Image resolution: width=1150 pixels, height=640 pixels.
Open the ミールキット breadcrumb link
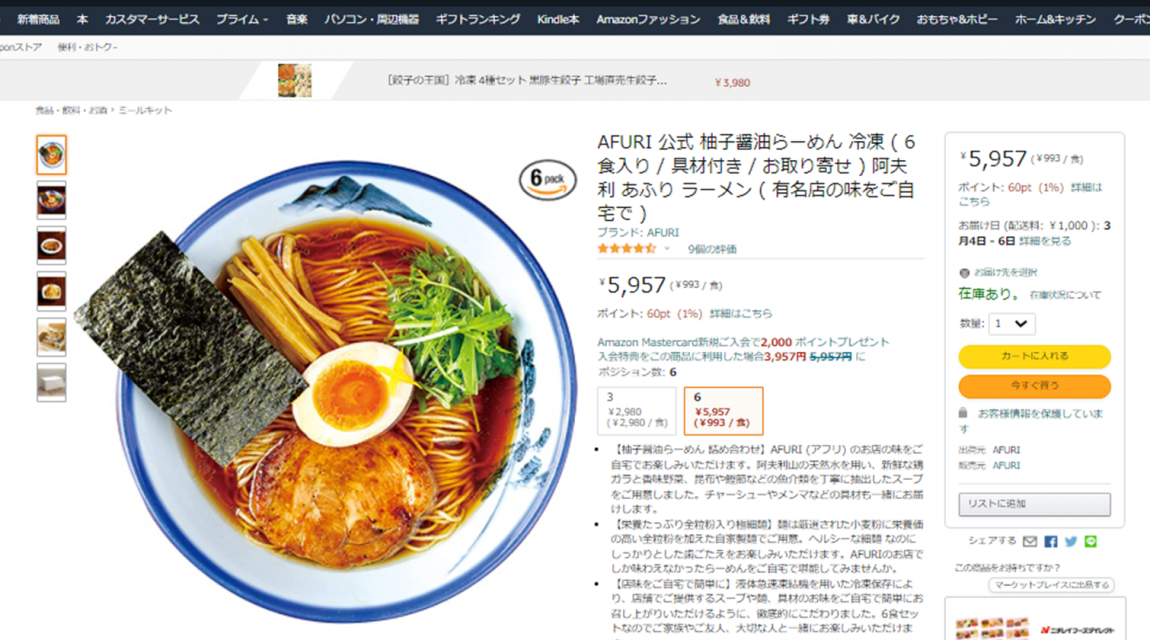click(145, 111)
